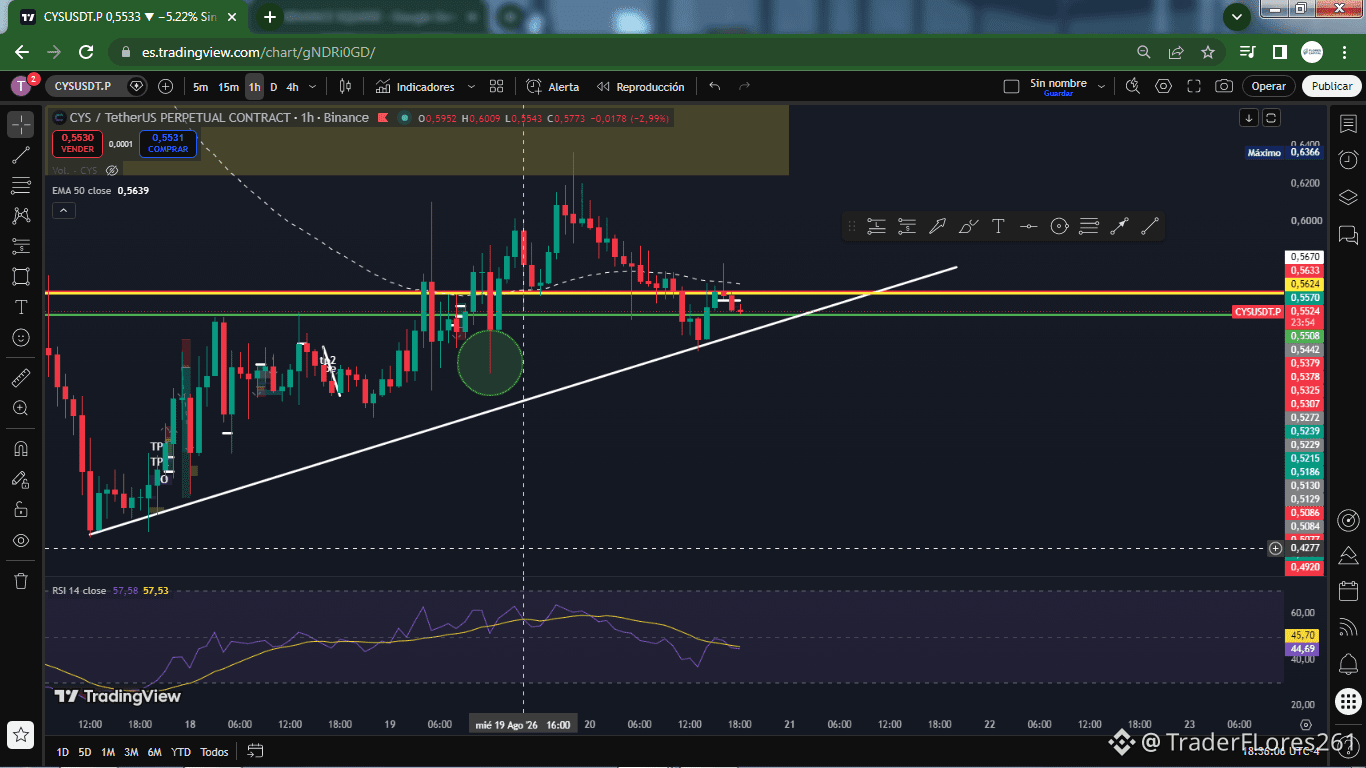1366x768 pixels.
Task: Select the brush tool in floating toolbar
Action: click(968, 227)
